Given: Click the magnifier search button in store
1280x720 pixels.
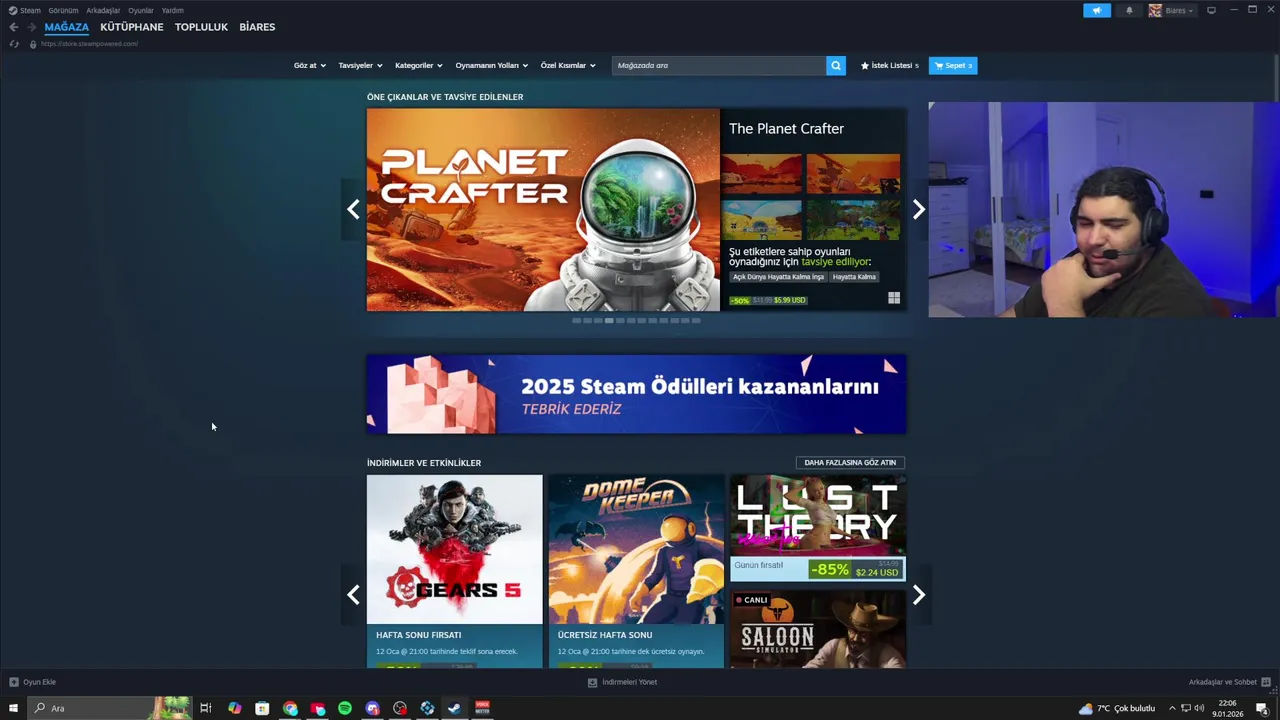Looking at the screenshot, I should click(x=836, y=65).
